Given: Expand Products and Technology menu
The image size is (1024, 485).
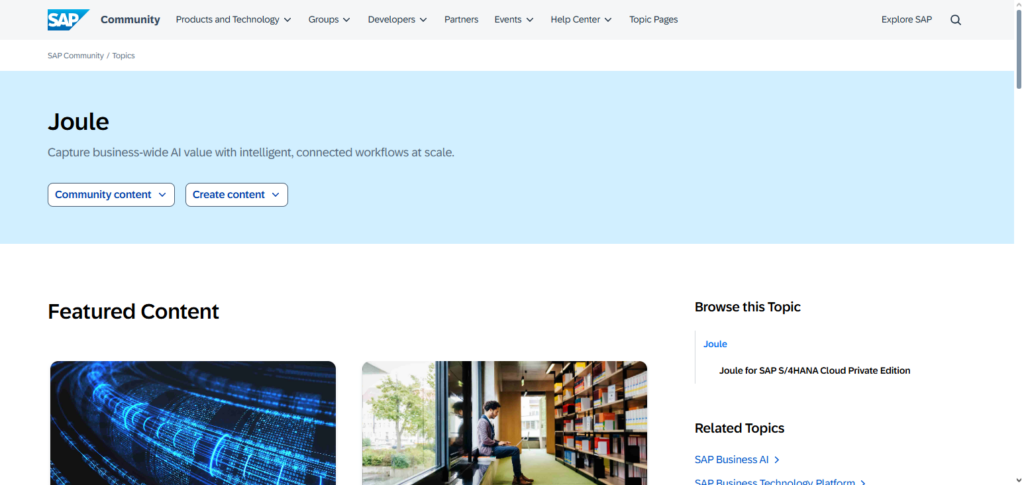Looking at the screenshot, I should pyautogui.click(x=233, y=20).
